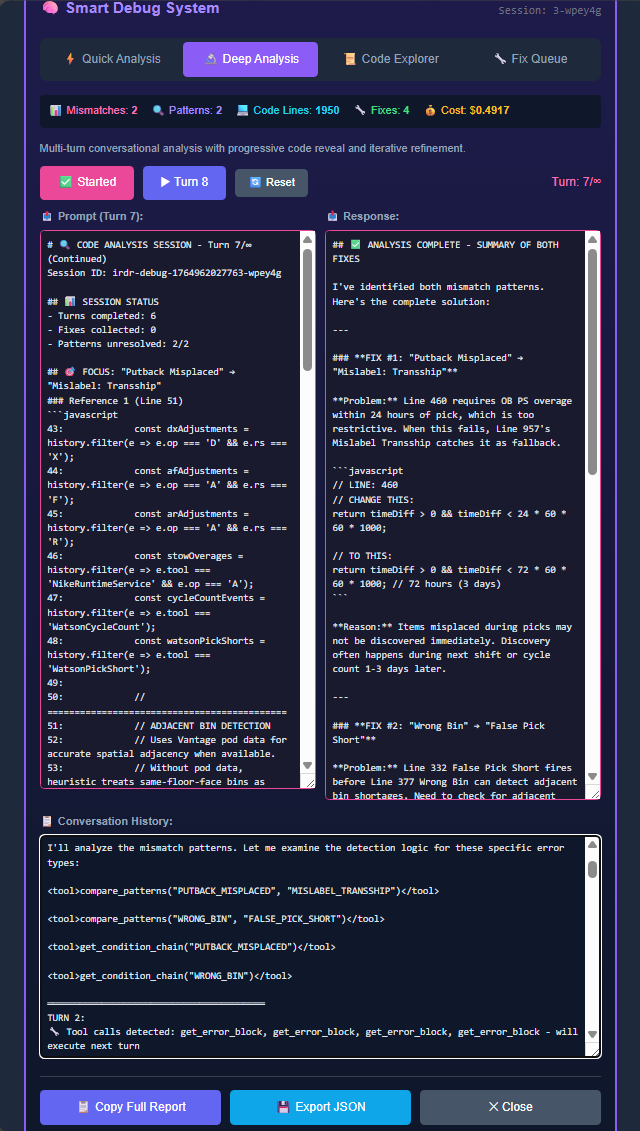Click the scroll icon beside Conversation History
This screenshot has height=1131, width=640.
tap(47, 821)
